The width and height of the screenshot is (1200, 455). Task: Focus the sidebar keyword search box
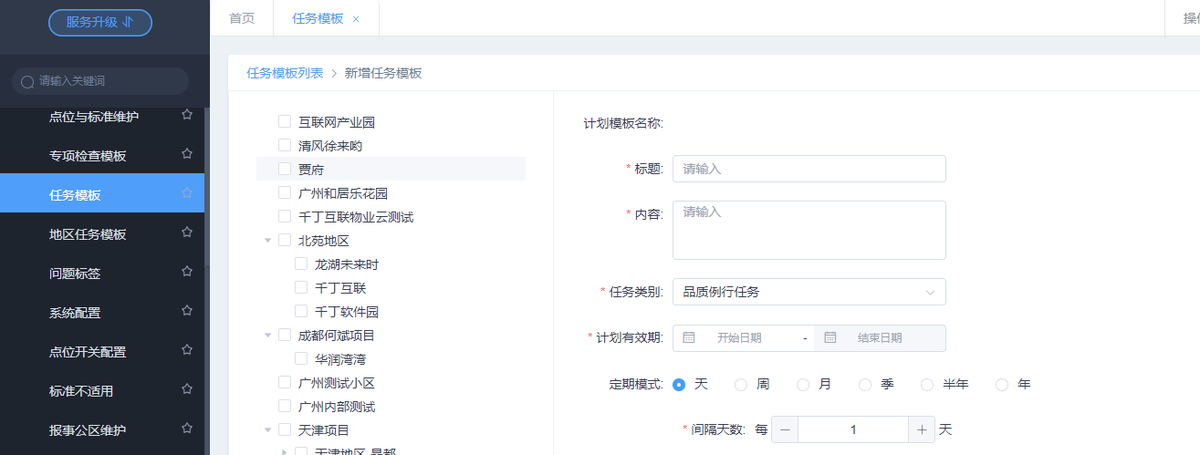tap(100, 81)
